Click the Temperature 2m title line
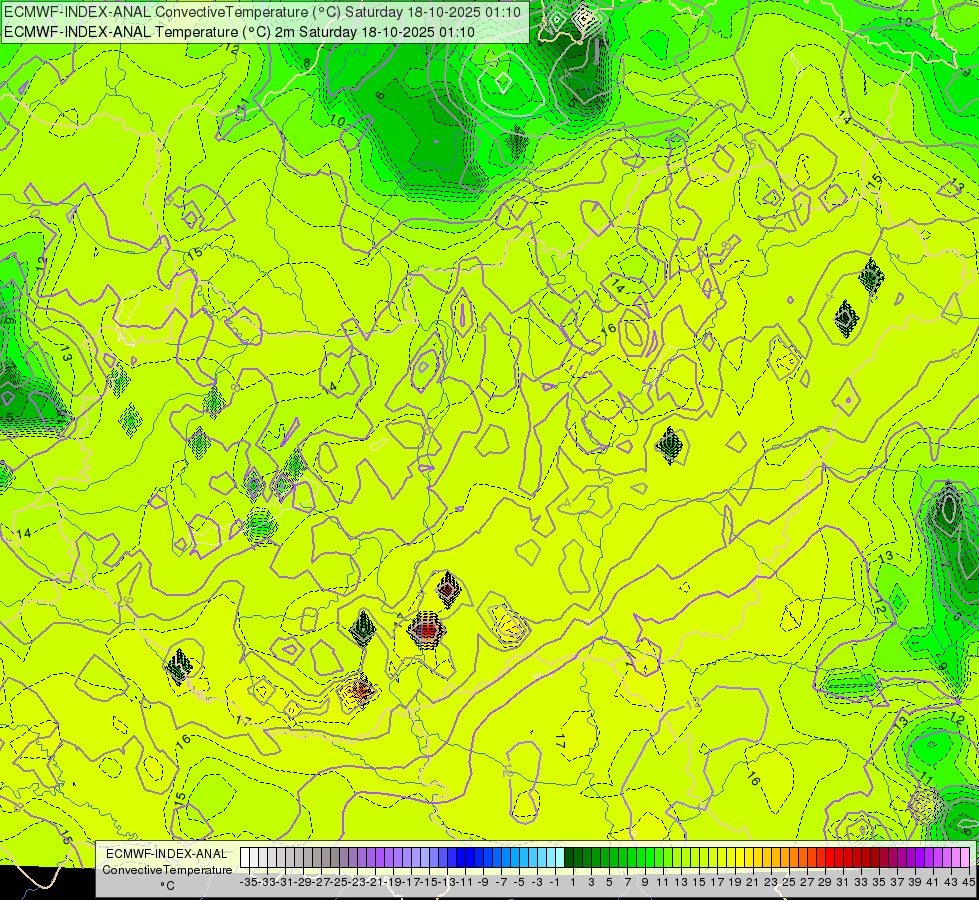This screenshot has width=979, height=900. (x=239, y=32)
